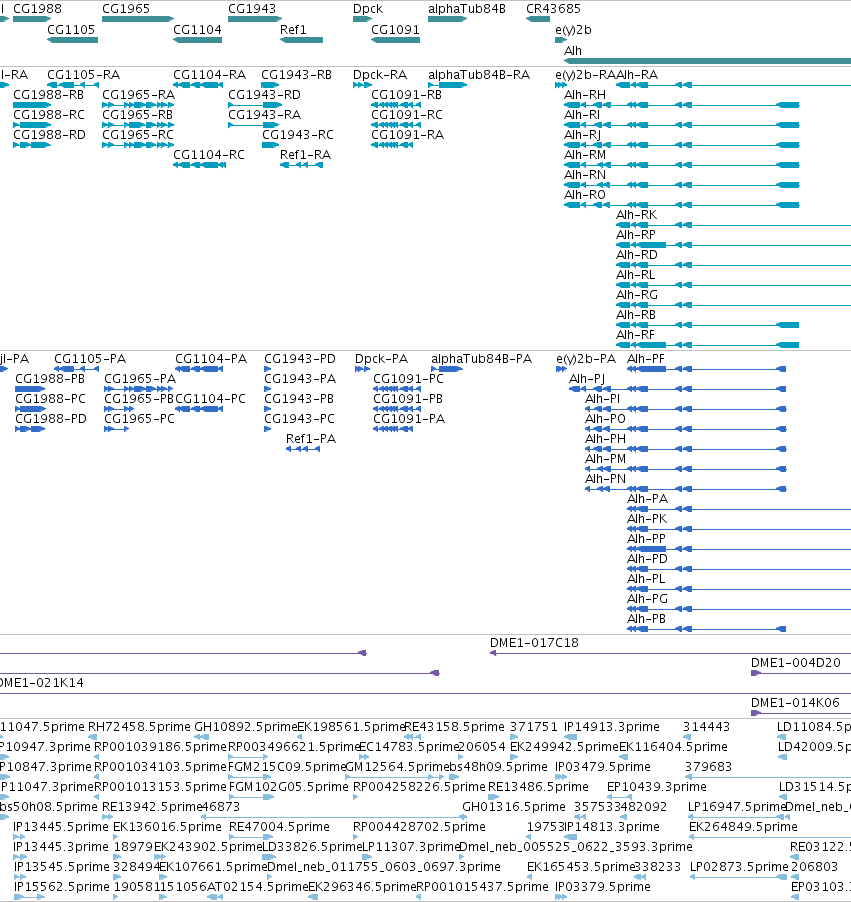Screen dimensions: 851x902
Task: Open protein label CG1965-PB
Action: (x=139, y=399)
